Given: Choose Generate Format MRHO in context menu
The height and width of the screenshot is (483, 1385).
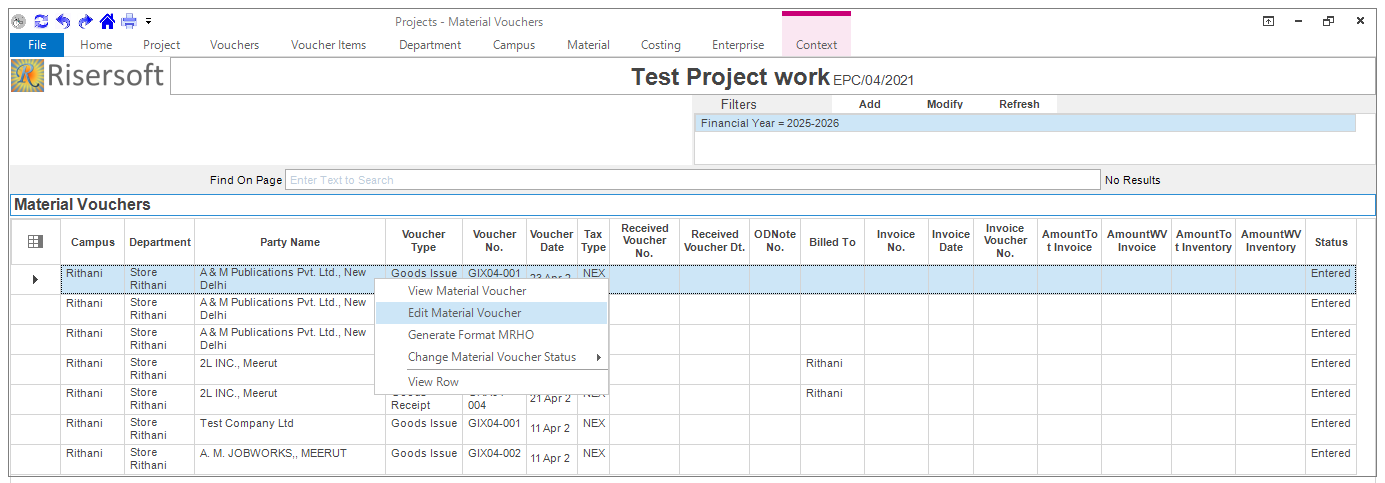Looking at the screenshot, I should (x=470, y=335).
